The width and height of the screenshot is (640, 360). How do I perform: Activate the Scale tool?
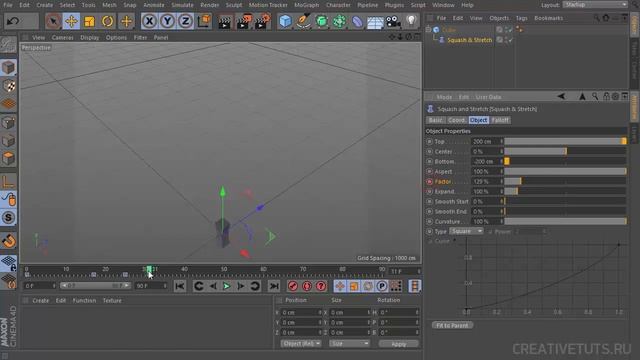point(89,21)
